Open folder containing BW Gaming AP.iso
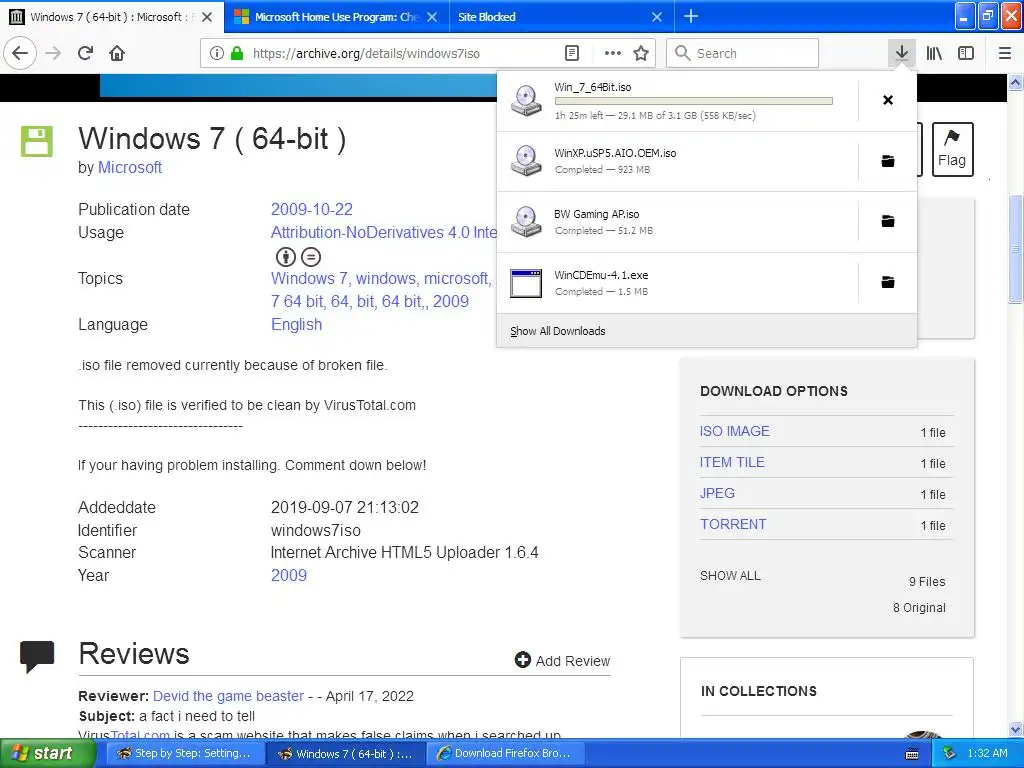Viewport: 1024px width, 768px height. (x=888, y=221)
